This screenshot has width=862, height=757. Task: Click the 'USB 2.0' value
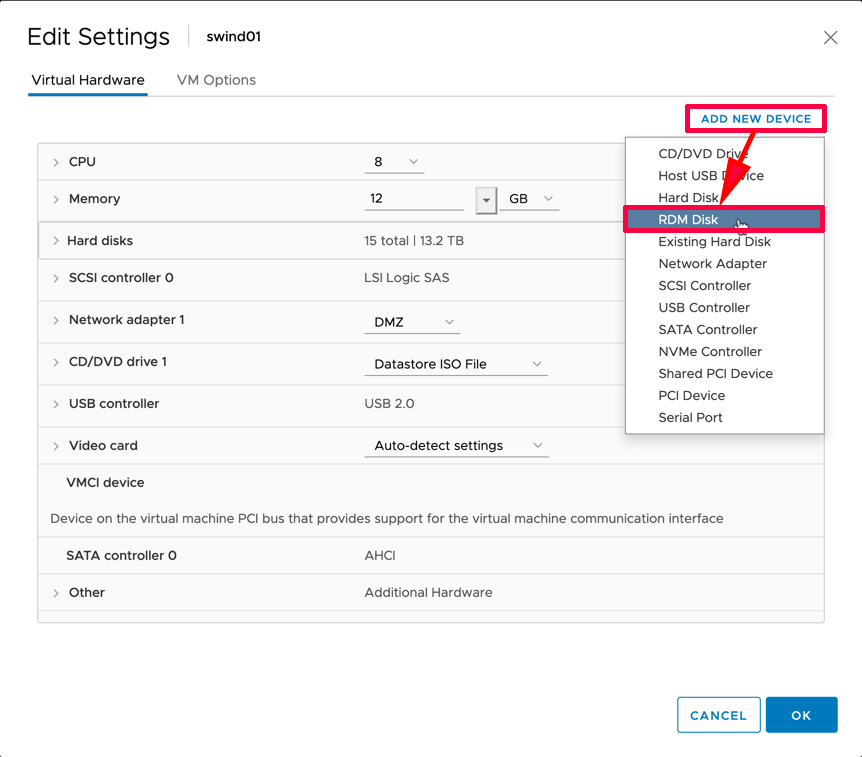pos(389,404)
